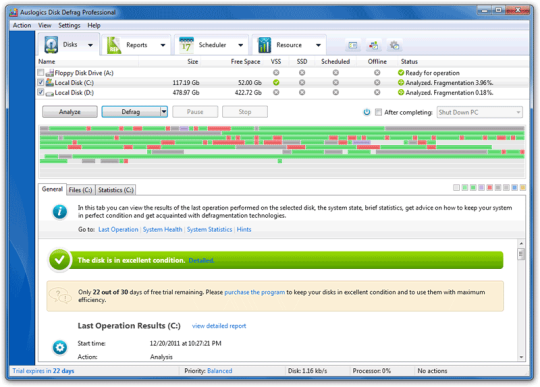540x387 pixels.
Task: Click the scrollbar up arrow in General panel
Action: (521, 244)
